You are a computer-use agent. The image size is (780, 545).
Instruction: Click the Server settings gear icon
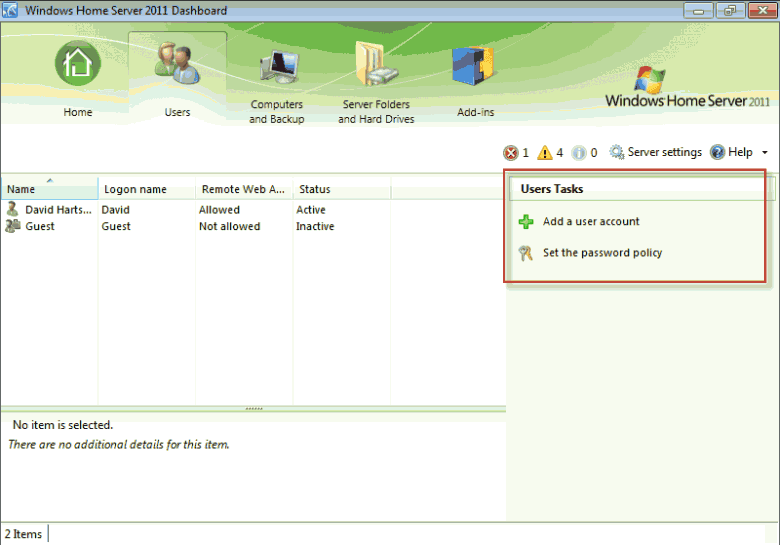pyautogui.click(x=617, y=152)
